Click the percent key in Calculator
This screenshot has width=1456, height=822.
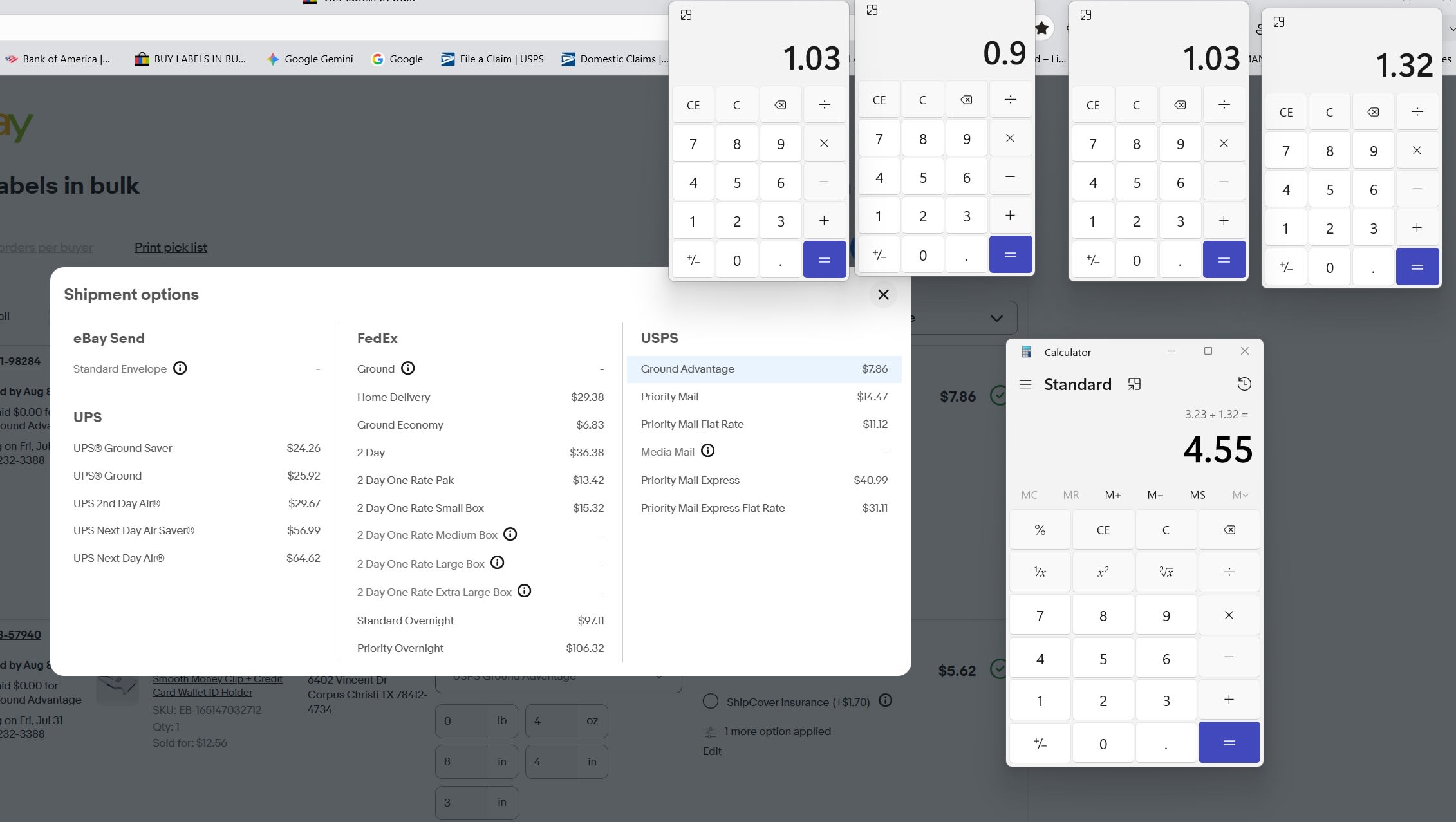coord(1040,530)
